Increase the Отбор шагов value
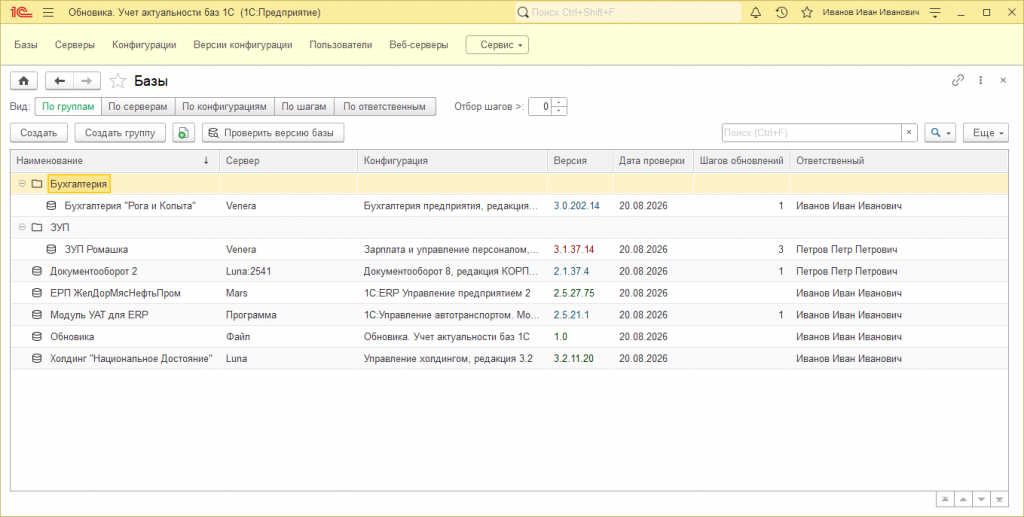Viewport: 1024px width, 517px height. [559, 102]
